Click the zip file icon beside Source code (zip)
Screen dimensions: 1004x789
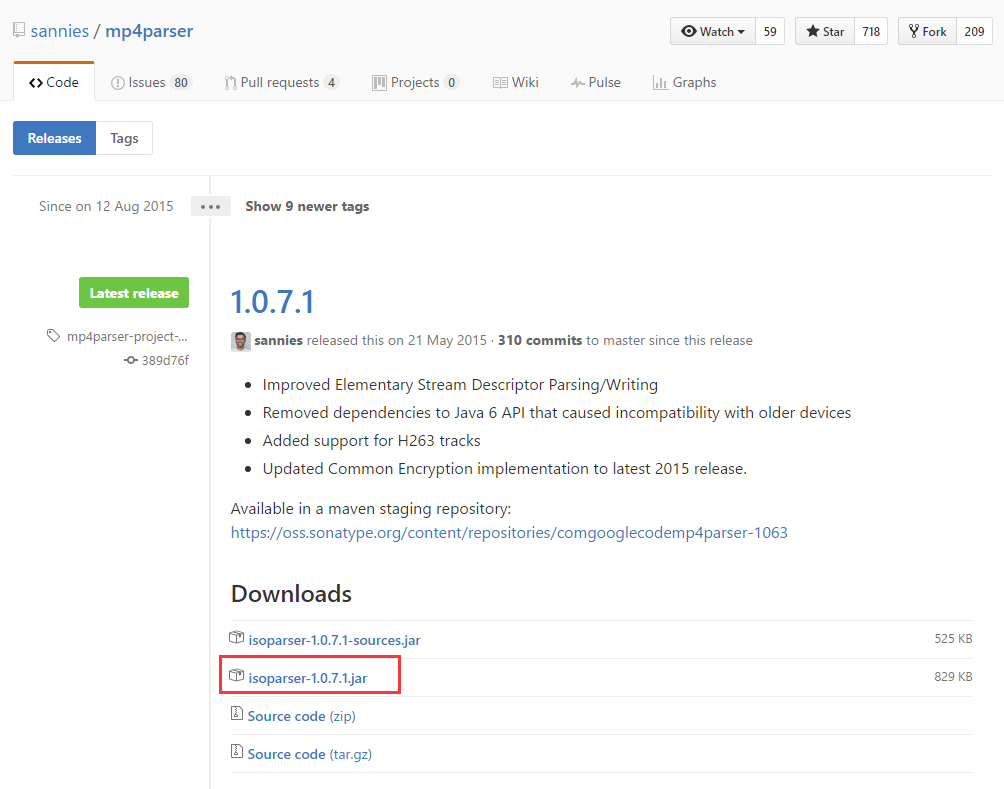(x=237, y=713)
